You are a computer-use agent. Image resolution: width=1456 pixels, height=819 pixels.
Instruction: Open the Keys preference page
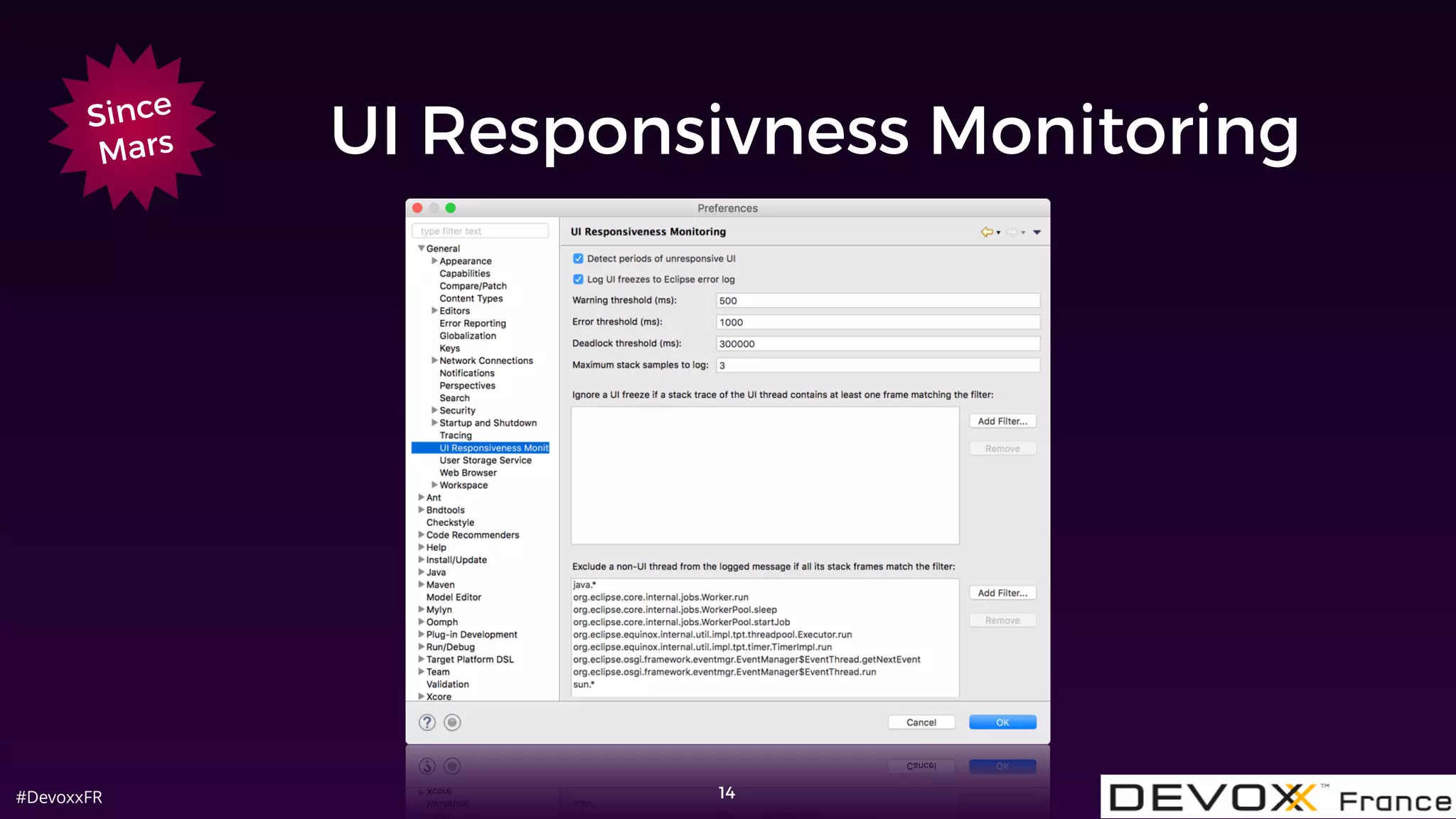pyautogui.click(x=449, y=348)
